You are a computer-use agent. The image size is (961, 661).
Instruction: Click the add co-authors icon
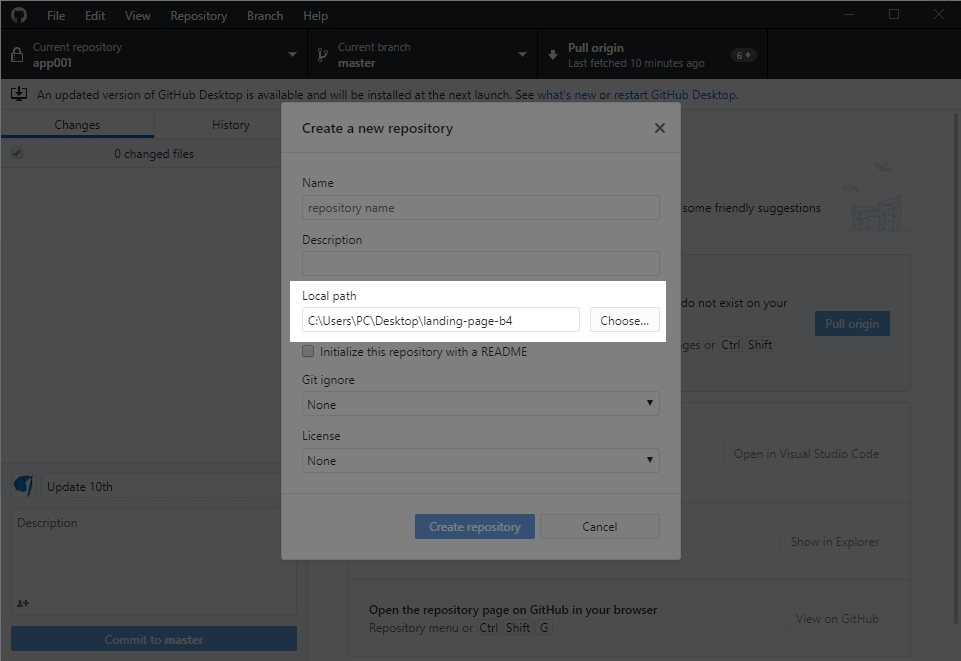coord(23,603)
